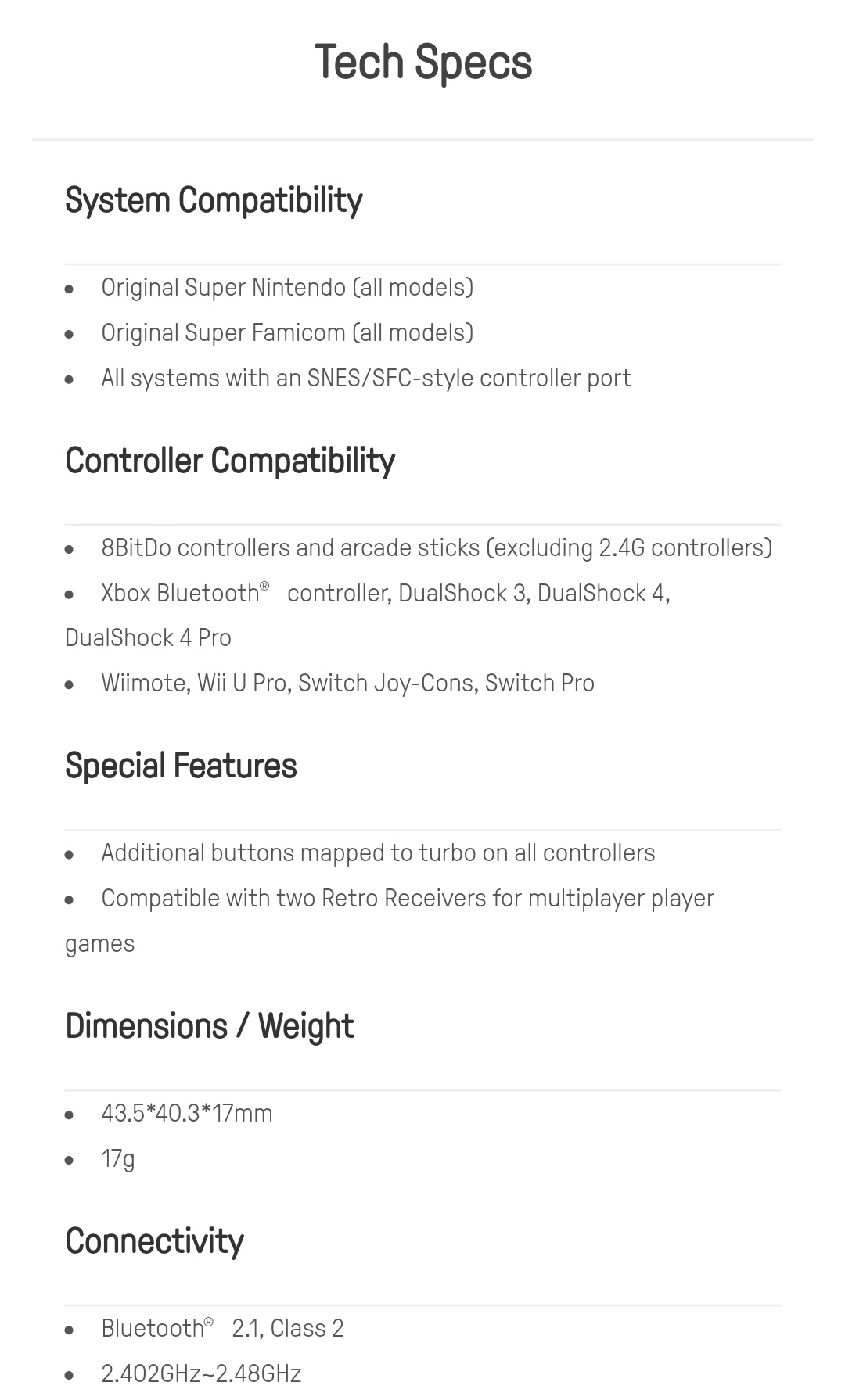
Task: Click the Connectivity heading
Action: (154, 1241)
